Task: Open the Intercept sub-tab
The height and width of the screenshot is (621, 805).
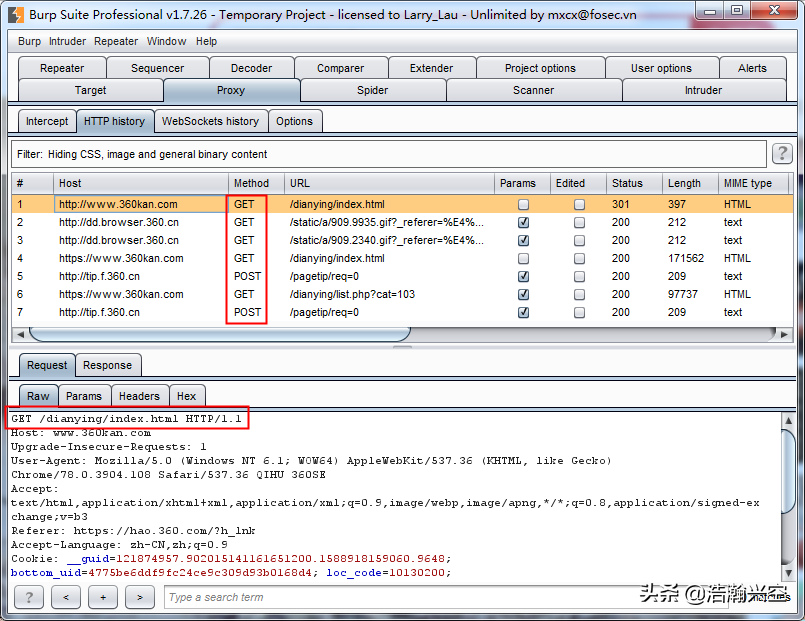Action: point(47,121)
